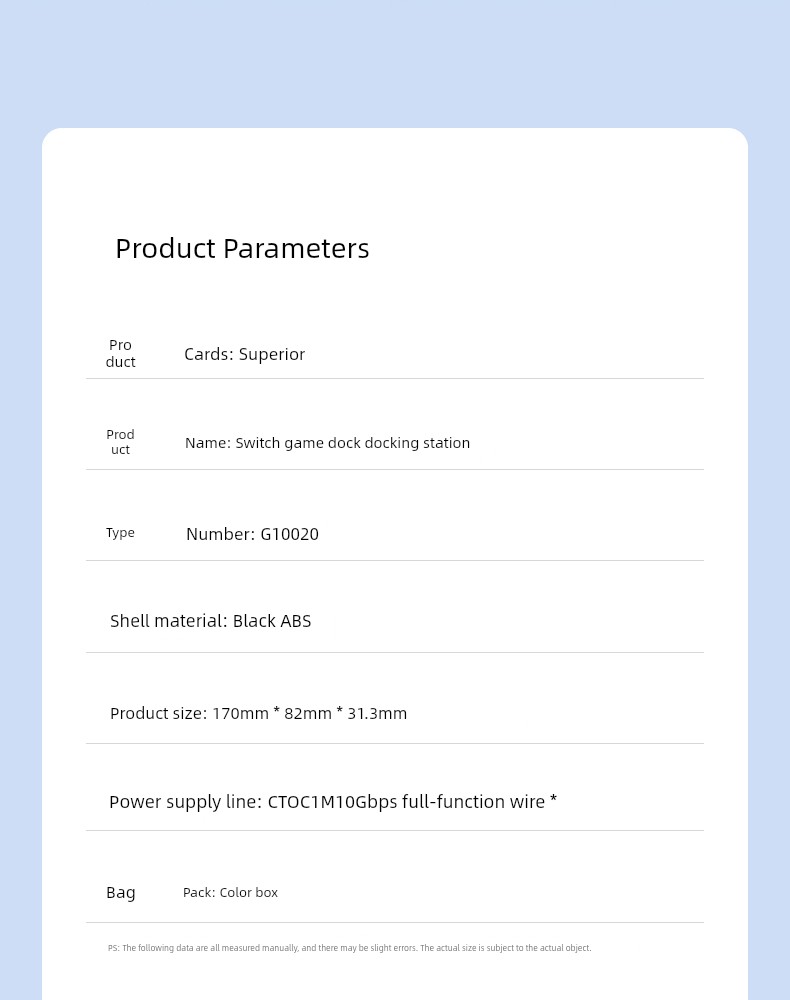The height and width of the screenshot is (1000, 790).
Task: Click the "31.3mm" dimension value
Action: (377, 714)
